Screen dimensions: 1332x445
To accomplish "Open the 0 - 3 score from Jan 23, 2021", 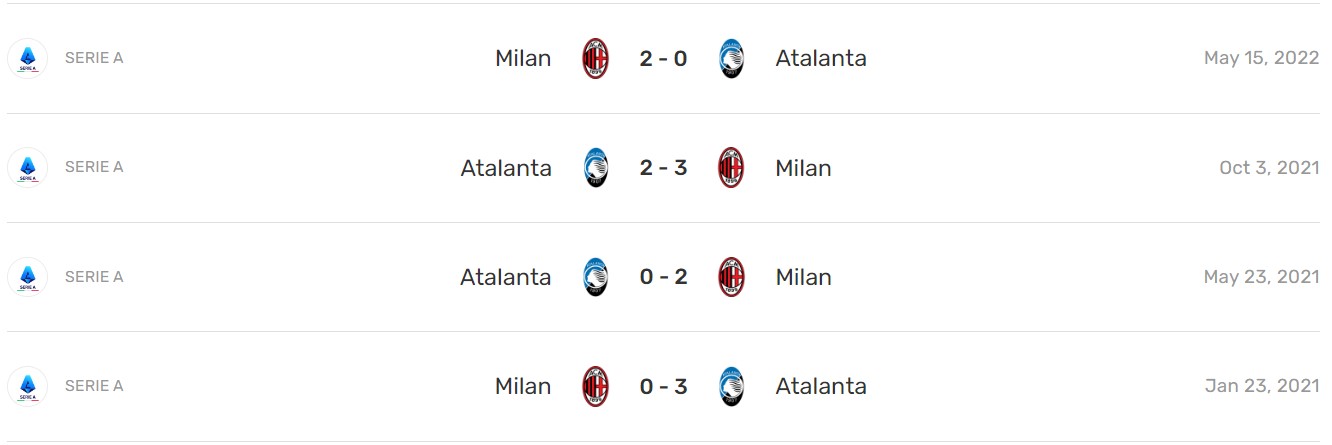I will 663,386.
